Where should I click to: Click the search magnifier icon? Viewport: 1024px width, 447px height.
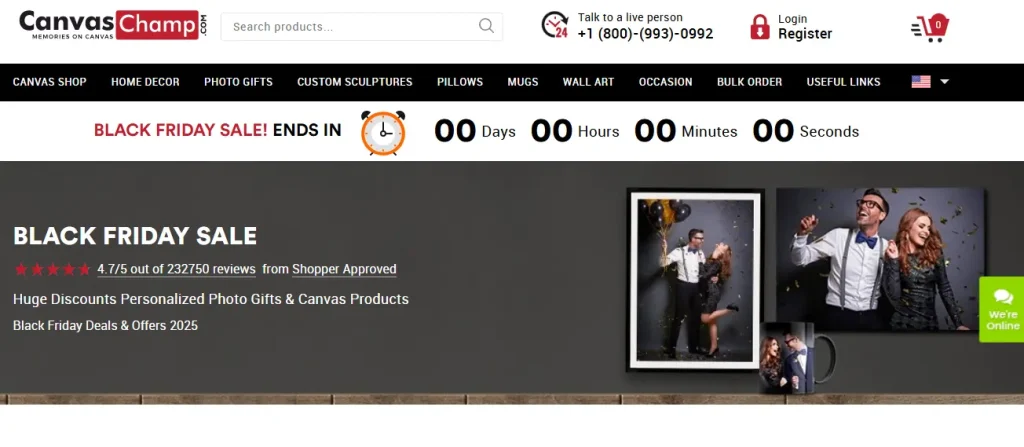click(486, 26)
